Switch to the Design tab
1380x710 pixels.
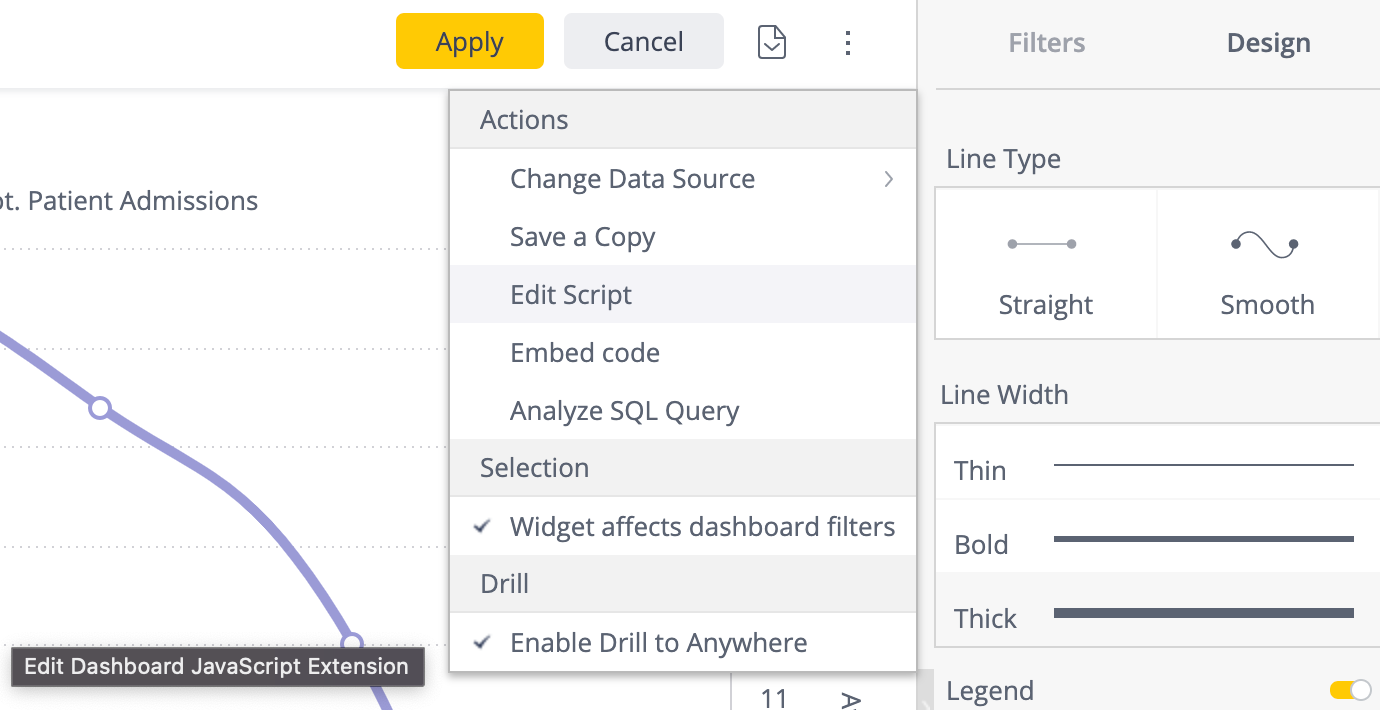click(x=1268, y=42)
